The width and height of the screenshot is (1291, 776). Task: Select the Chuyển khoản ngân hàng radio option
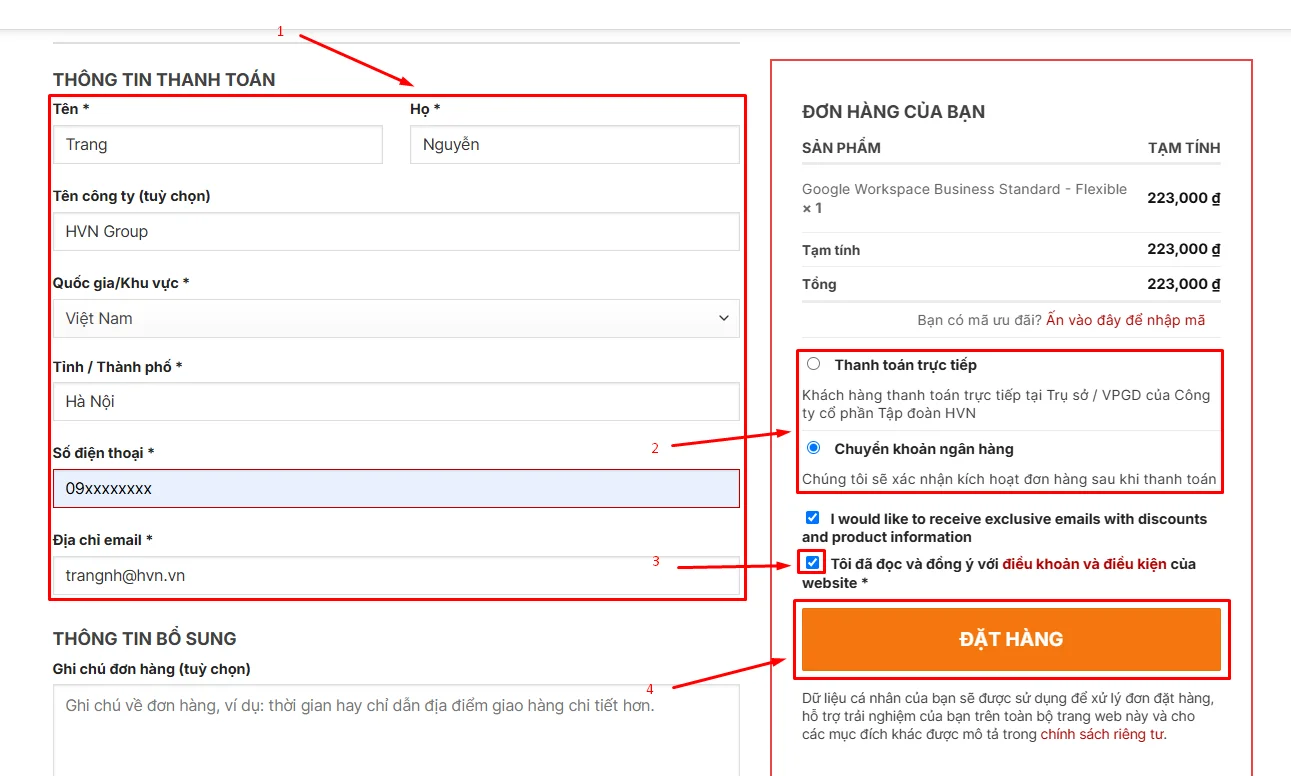click(x=813, y=448)
